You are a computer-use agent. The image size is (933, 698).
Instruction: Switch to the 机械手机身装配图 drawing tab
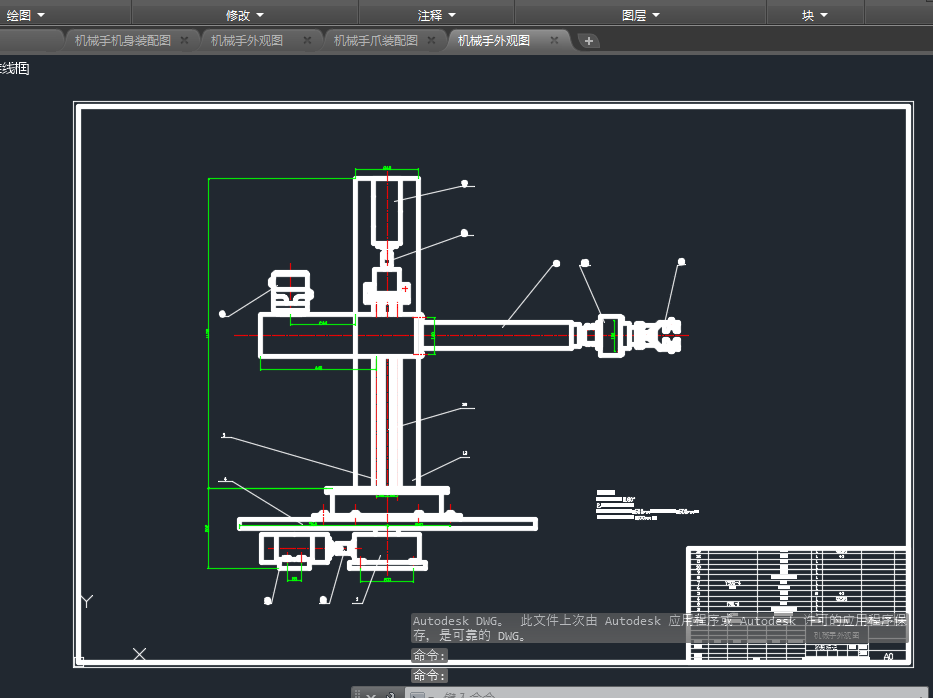(123, 40)
